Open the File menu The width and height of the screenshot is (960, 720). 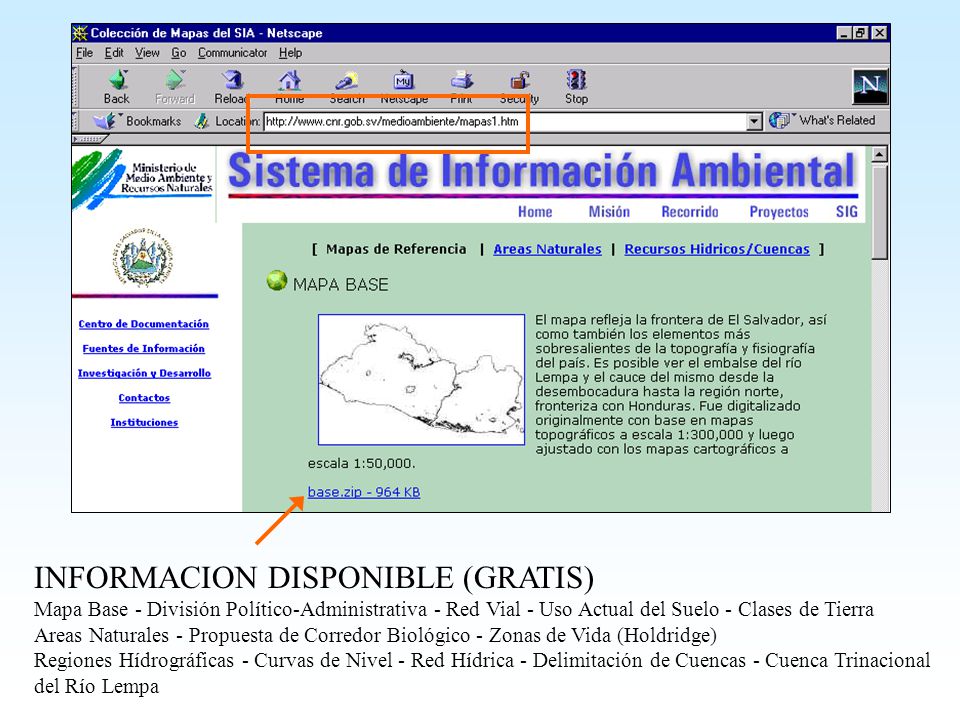(x=84, y=53)
